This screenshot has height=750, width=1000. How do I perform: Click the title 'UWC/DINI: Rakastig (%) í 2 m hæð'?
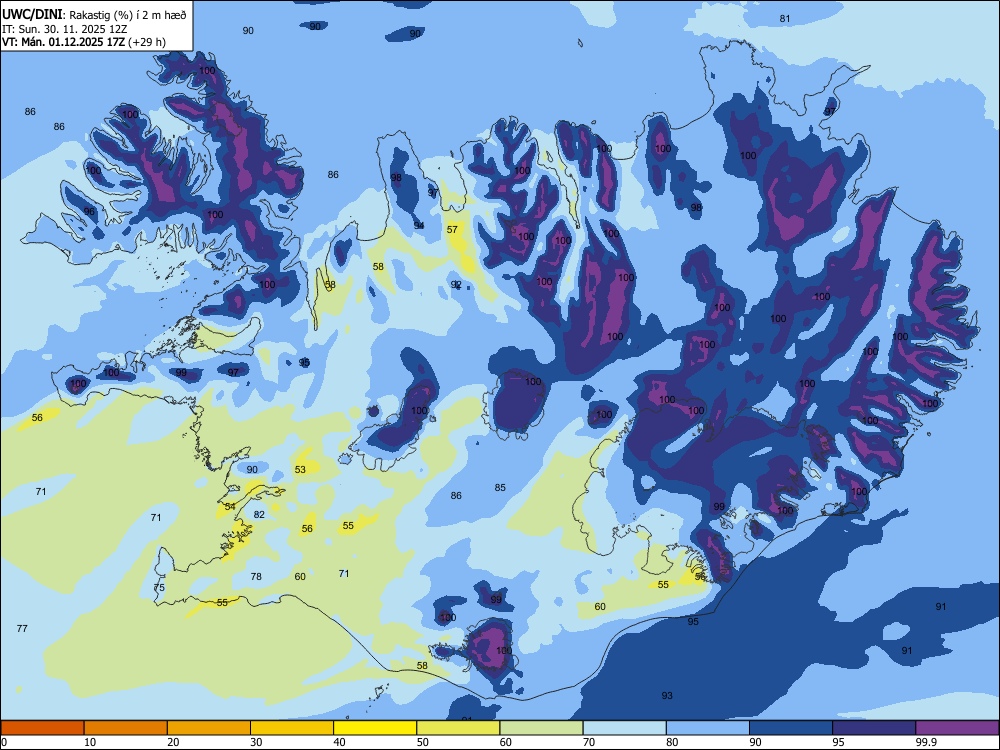point(94,15)
